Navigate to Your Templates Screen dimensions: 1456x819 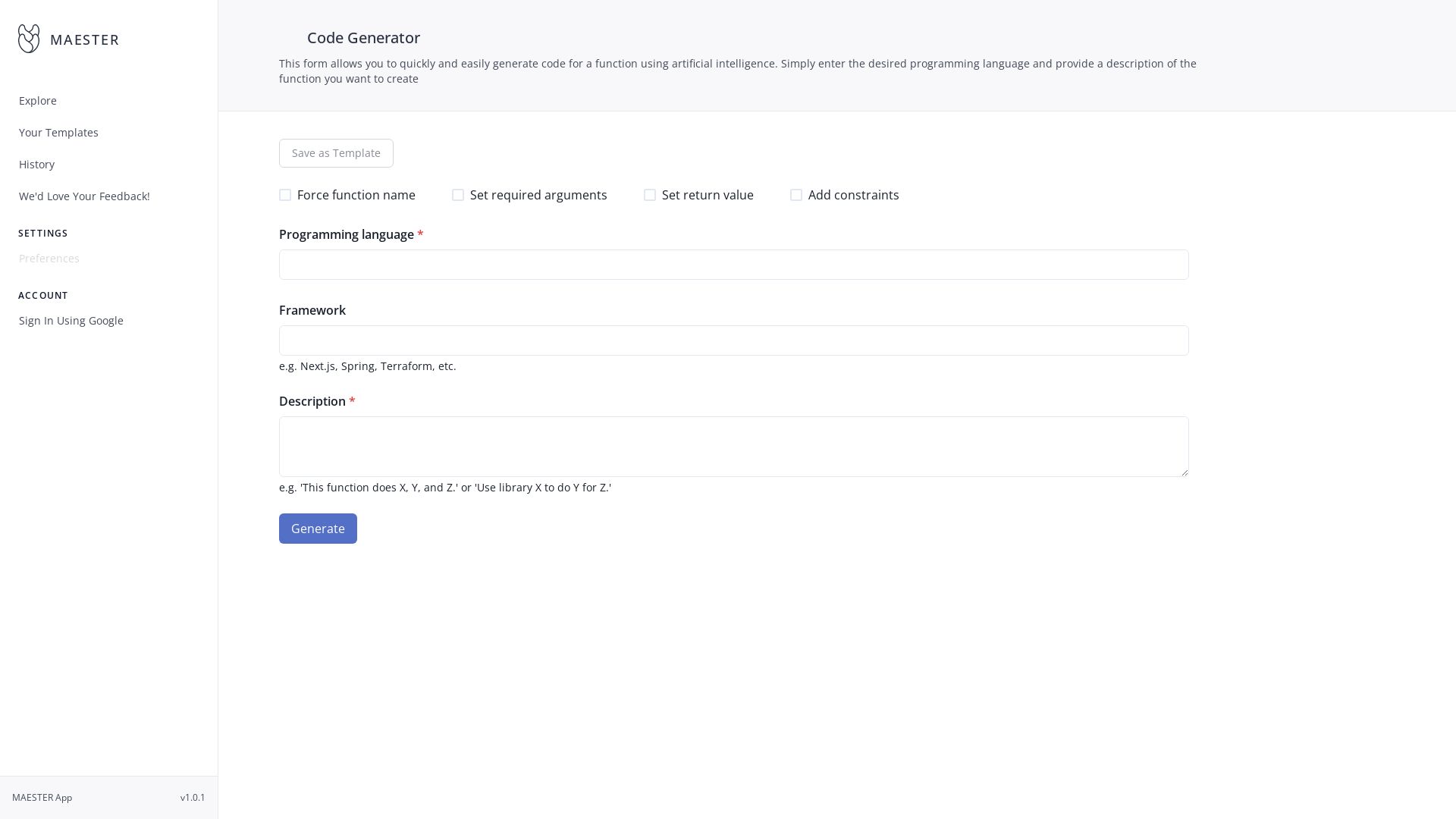click(58, 132)
